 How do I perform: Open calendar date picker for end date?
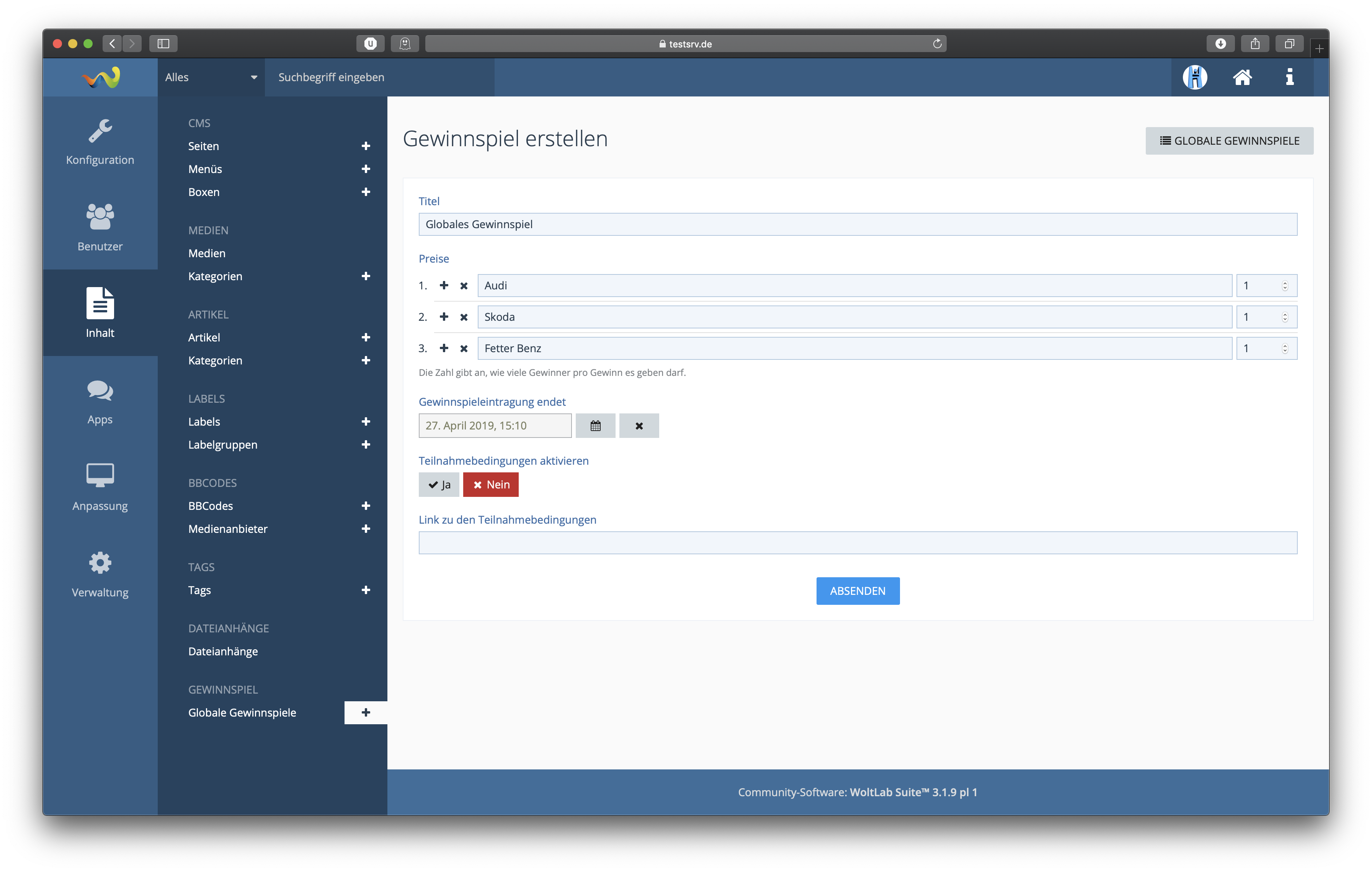tap(595, 425)
